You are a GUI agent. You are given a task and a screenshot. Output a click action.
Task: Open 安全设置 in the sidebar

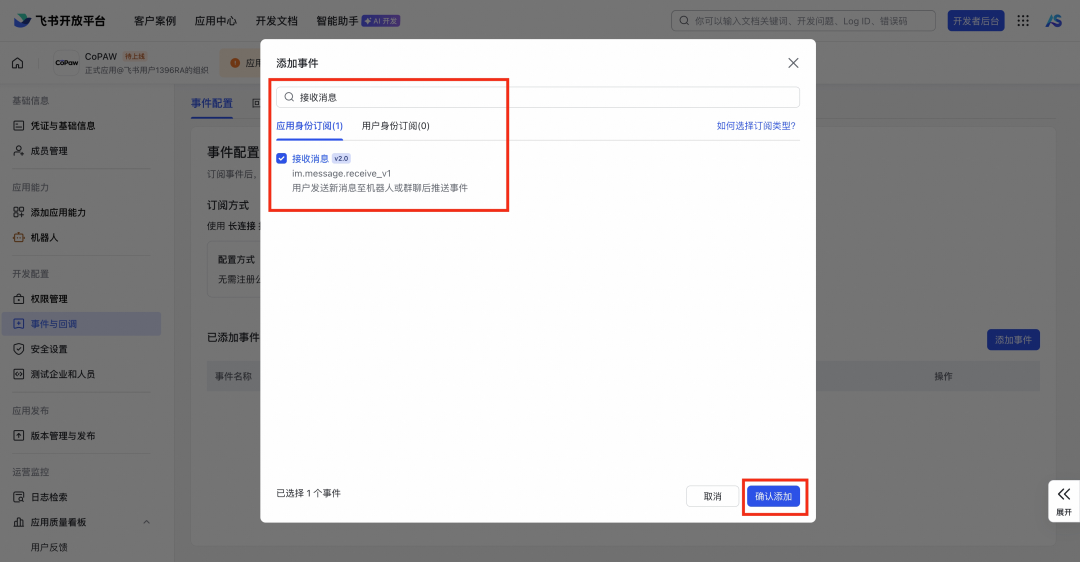(49, 349)
